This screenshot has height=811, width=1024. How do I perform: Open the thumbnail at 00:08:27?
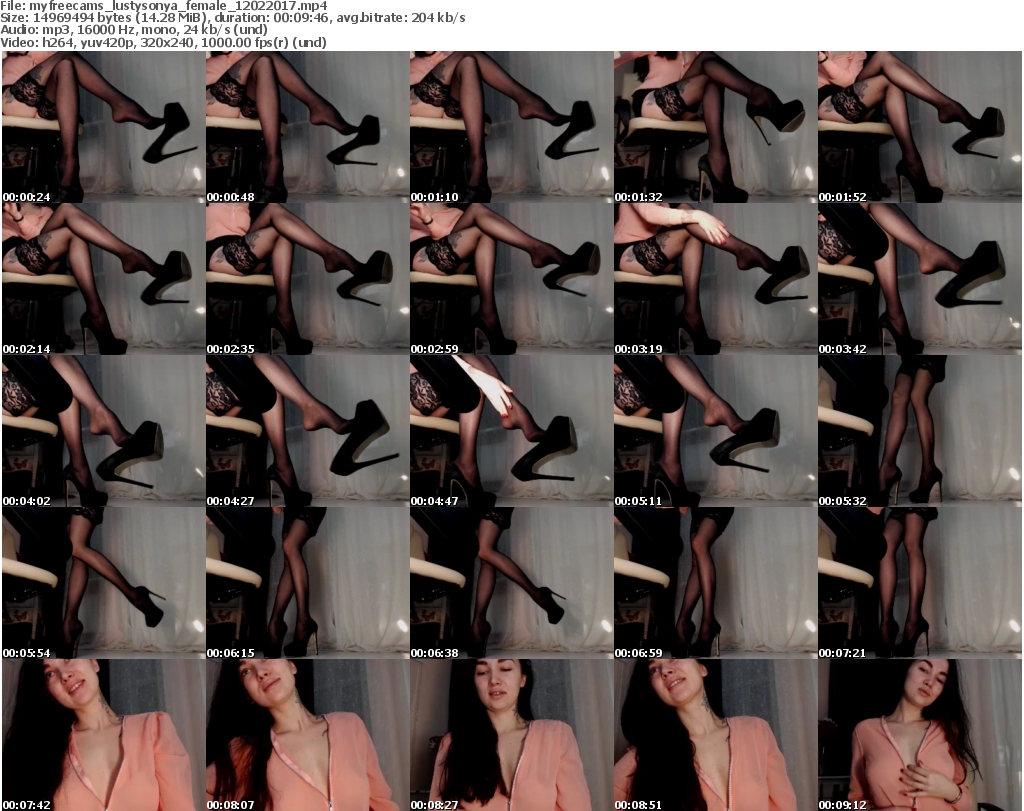click(x=511, y=735)
